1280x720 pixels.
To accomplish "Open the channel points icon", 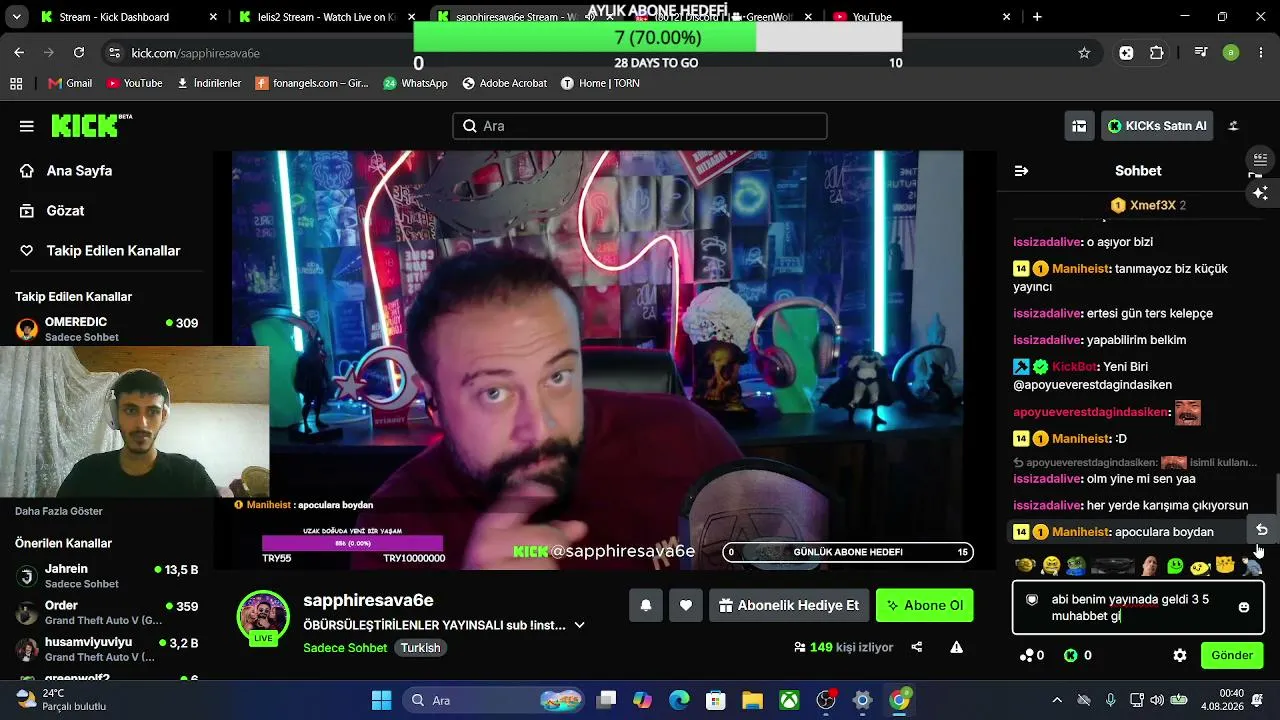I will [1026, 655].
